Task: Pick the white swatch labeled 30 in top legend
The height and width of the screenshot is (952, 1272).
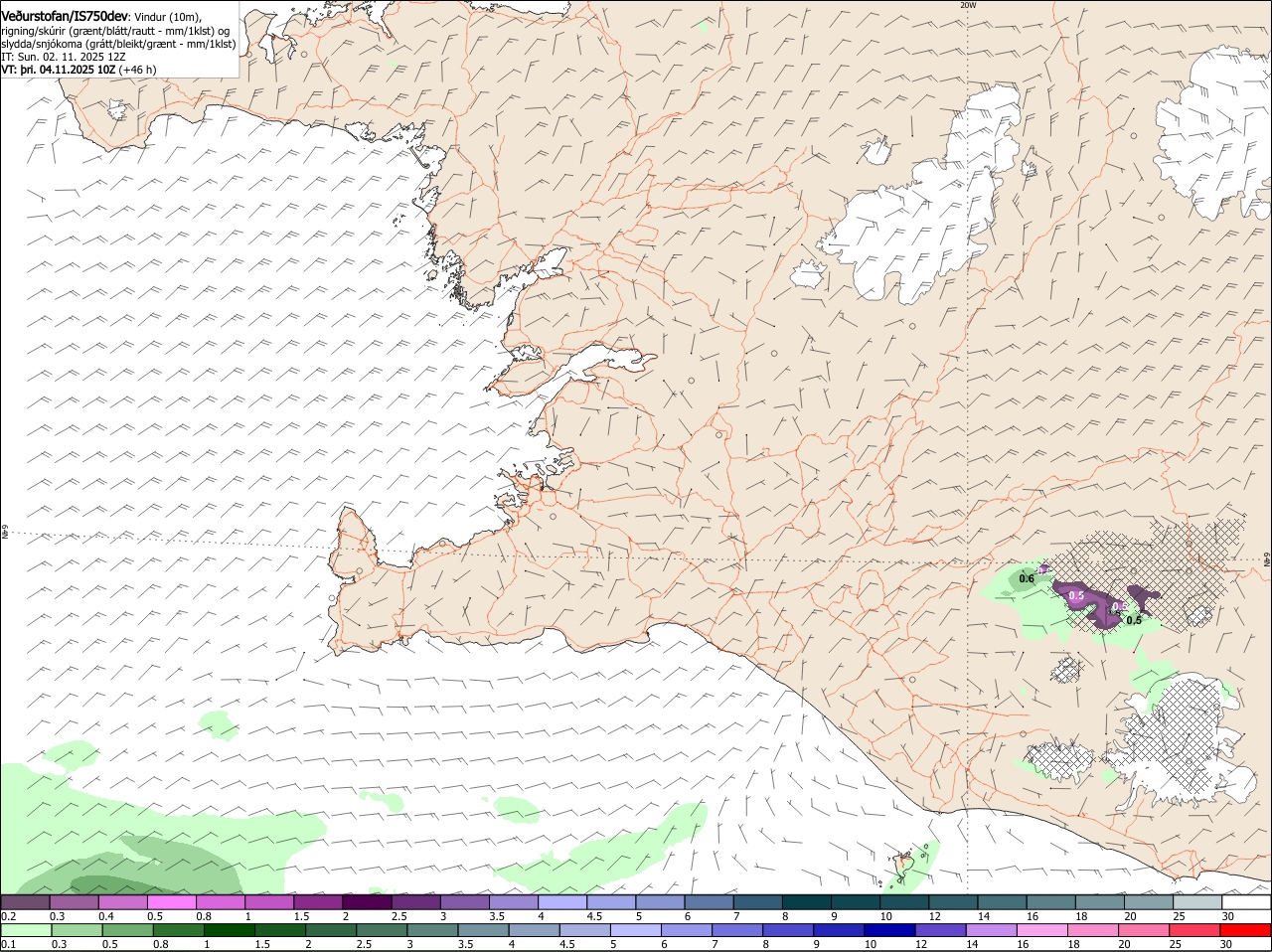Action: [x=1245, y=902]
